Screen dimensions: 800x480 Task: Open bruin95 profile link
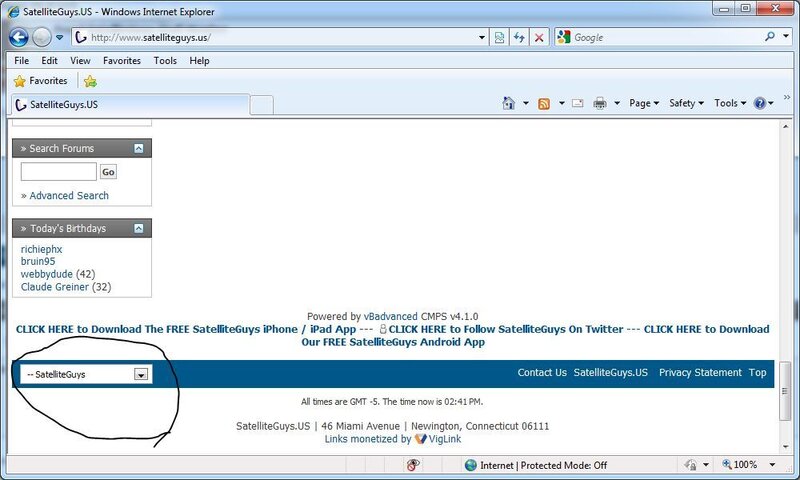pos(38,261)
